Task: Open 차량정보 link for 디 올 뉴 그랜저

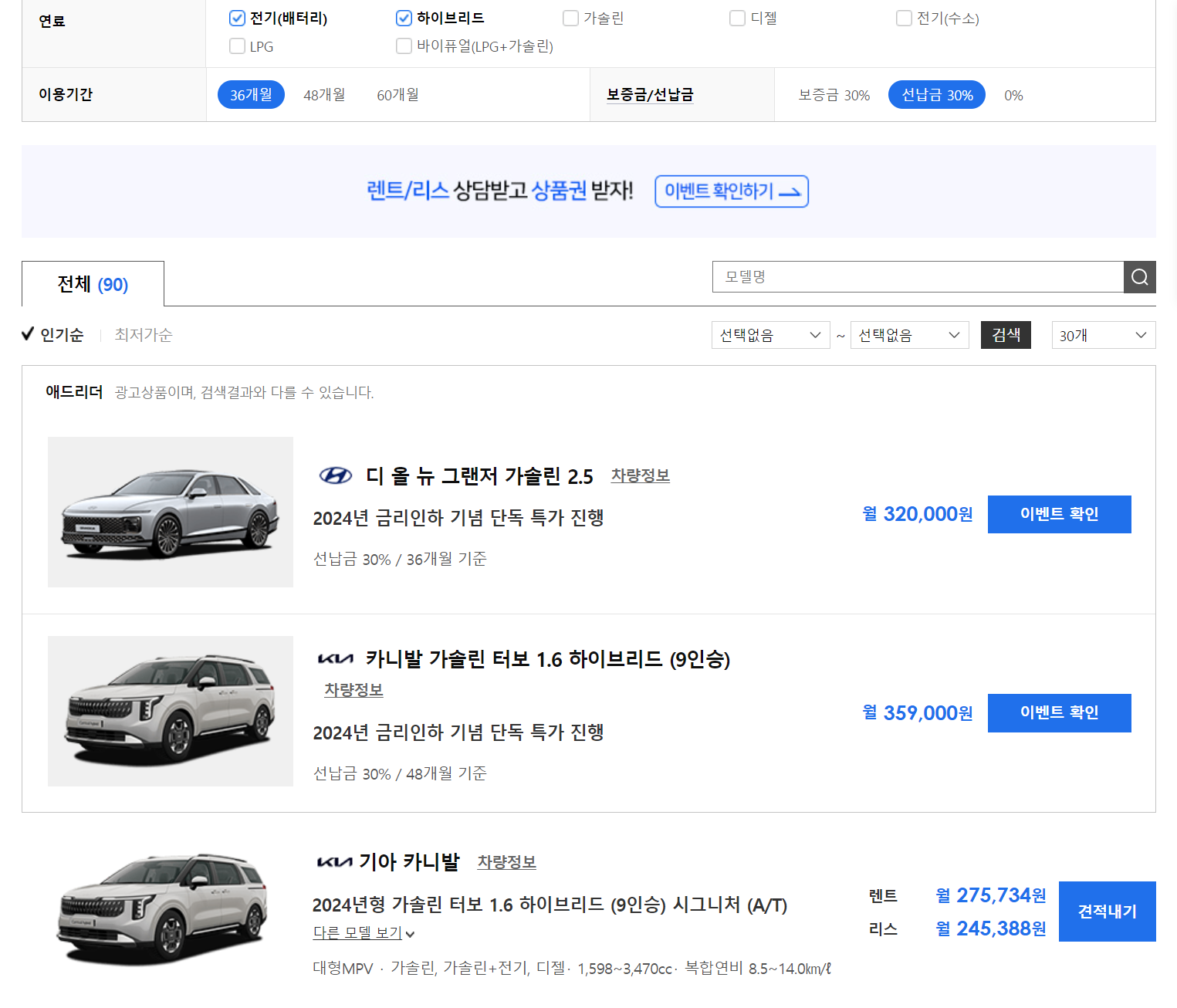Action: tap(641, 475)
